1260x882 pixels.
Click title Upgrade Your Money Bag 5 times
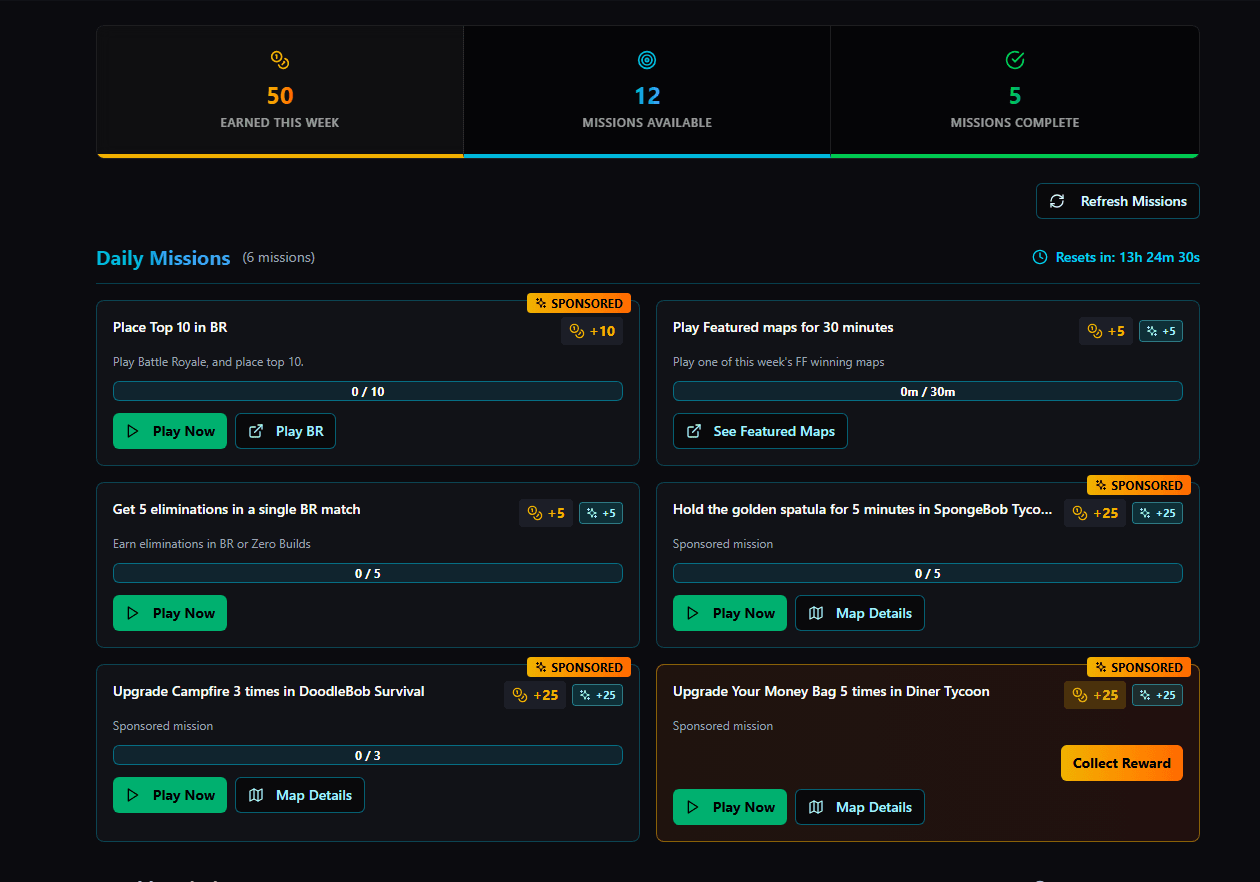[831, 691]
